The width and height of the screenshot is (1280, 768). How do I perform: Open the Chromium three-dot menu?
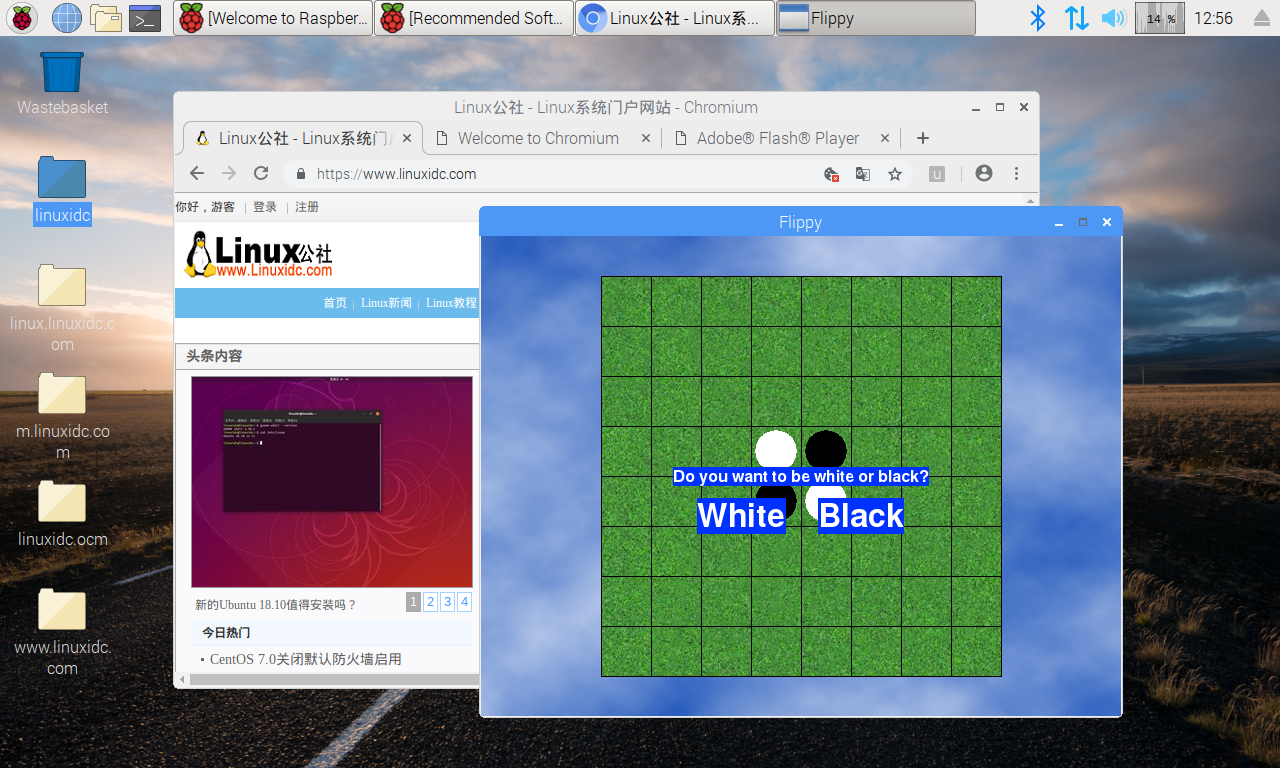pos(1016,173)
